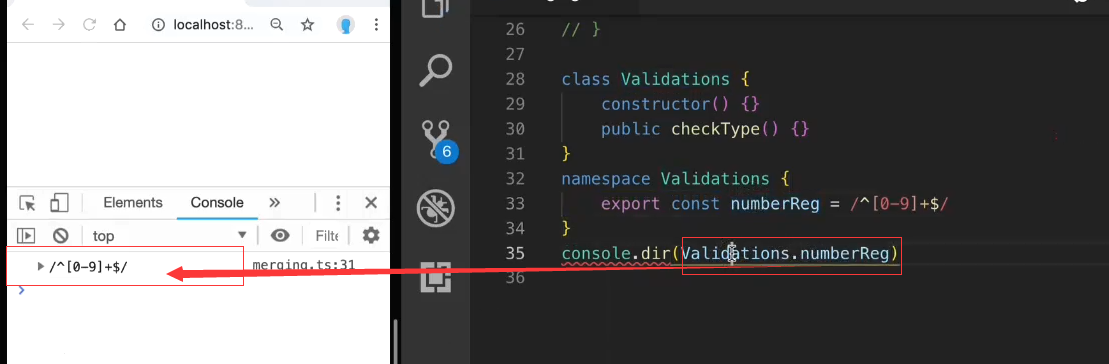The height and width of the screenshot is (364, 1109).
Task: Open console settings gear
Action: tap(371, 235)
